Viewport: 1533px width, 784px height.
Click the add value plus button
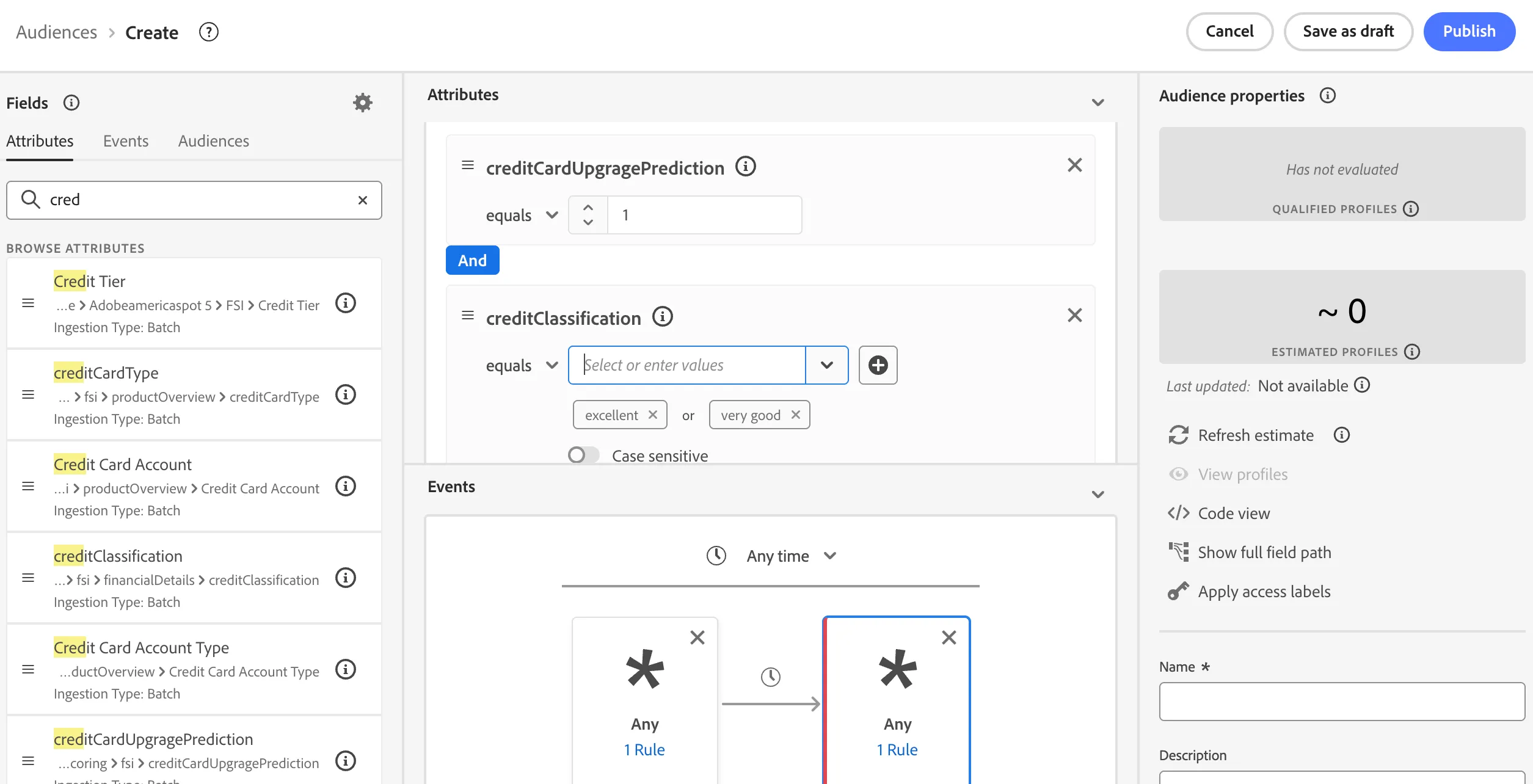point(878,365)
